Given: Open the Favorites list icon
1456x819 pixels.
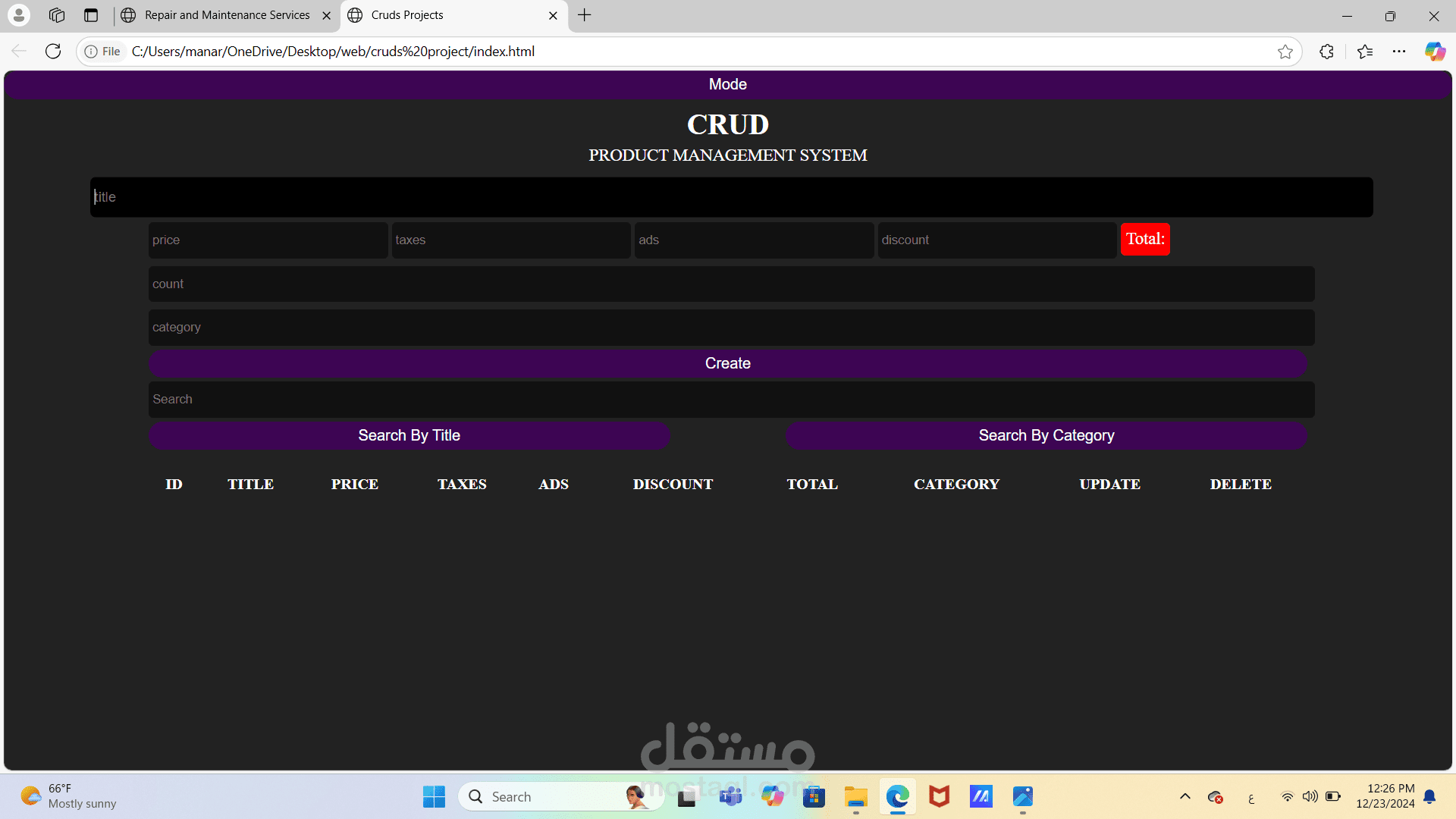Looking at the screenshot, I should tap(1365, 51).
